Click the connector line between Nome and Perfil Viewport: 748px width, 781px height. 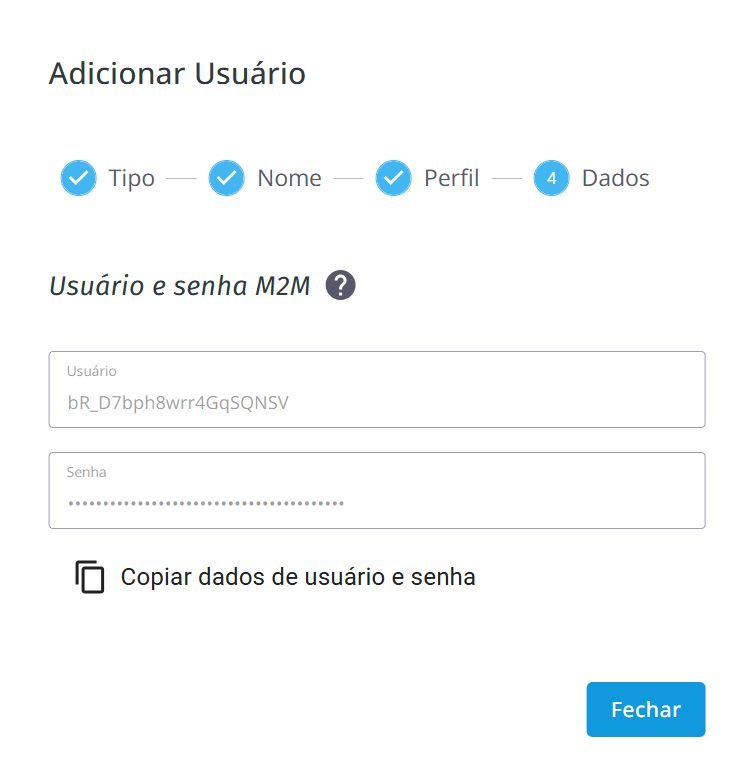tap(348, 179)
